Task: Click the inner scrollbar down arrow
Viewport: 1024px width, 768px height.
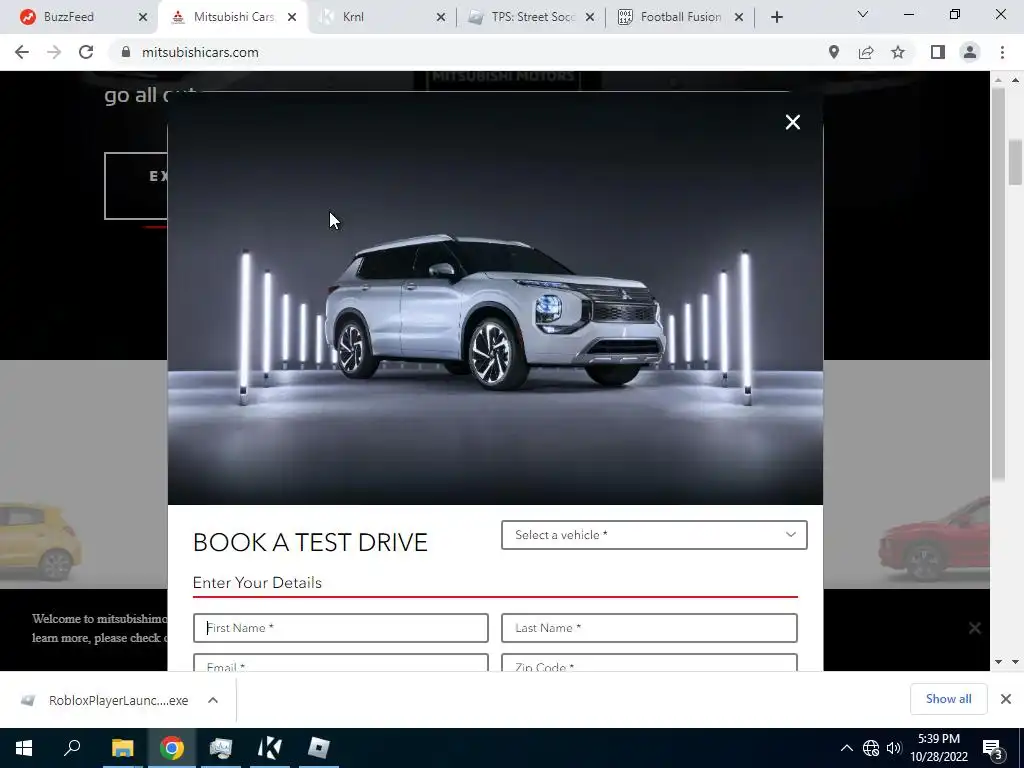Action: point(997,662)
